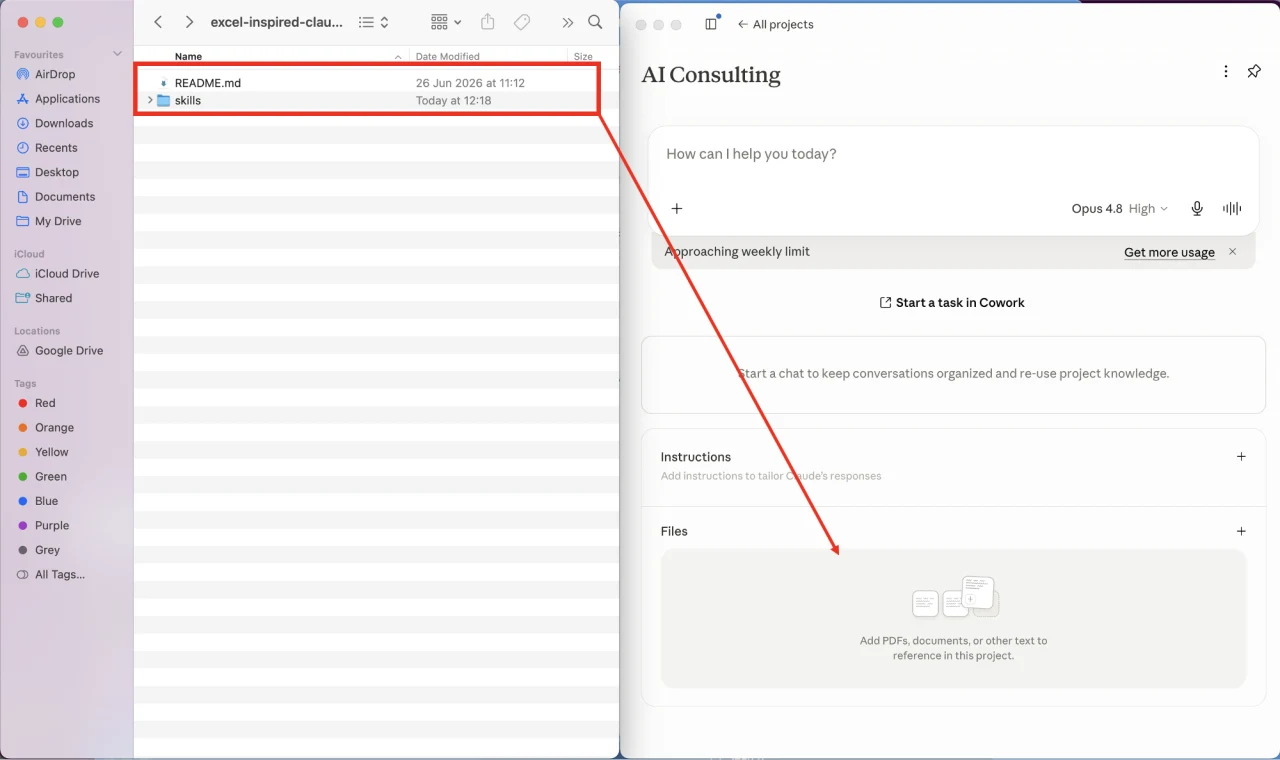Image resolution: width=1280 pixels, height=760 pixels.
Task: Open attachment plus menu in chat
Action: pyautogui.click(x=677, y=208)
